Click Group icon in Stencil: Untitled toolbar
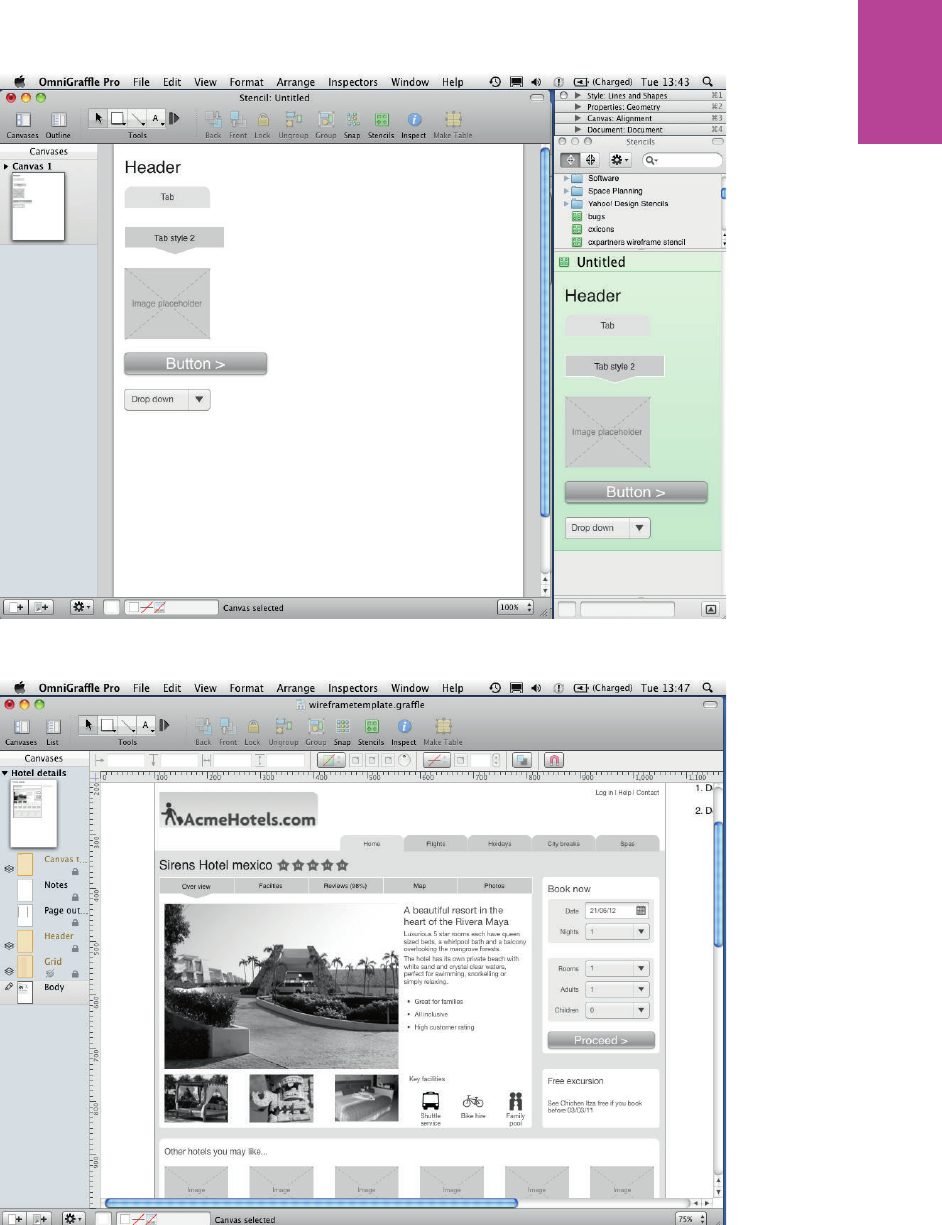This screenshot has height=1225, width=942. tap(325, 118)
